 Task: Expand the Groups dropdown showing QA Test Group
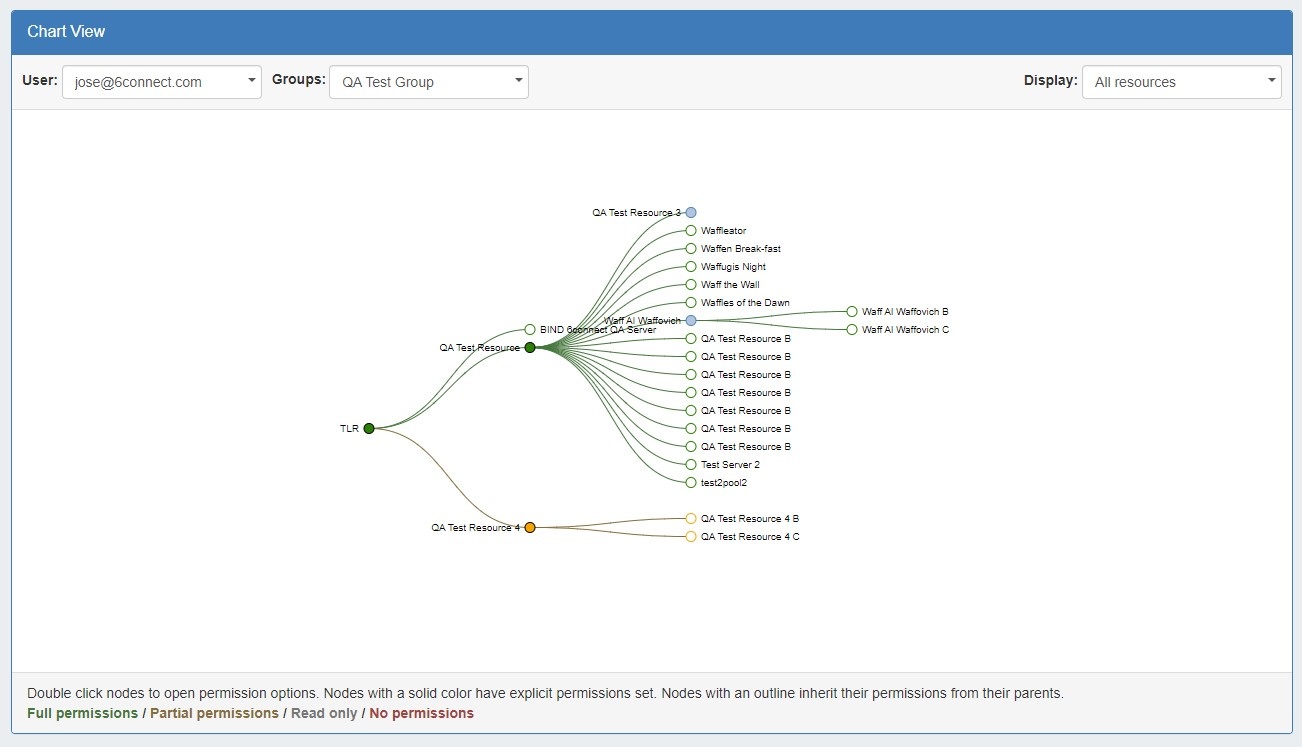429,82
